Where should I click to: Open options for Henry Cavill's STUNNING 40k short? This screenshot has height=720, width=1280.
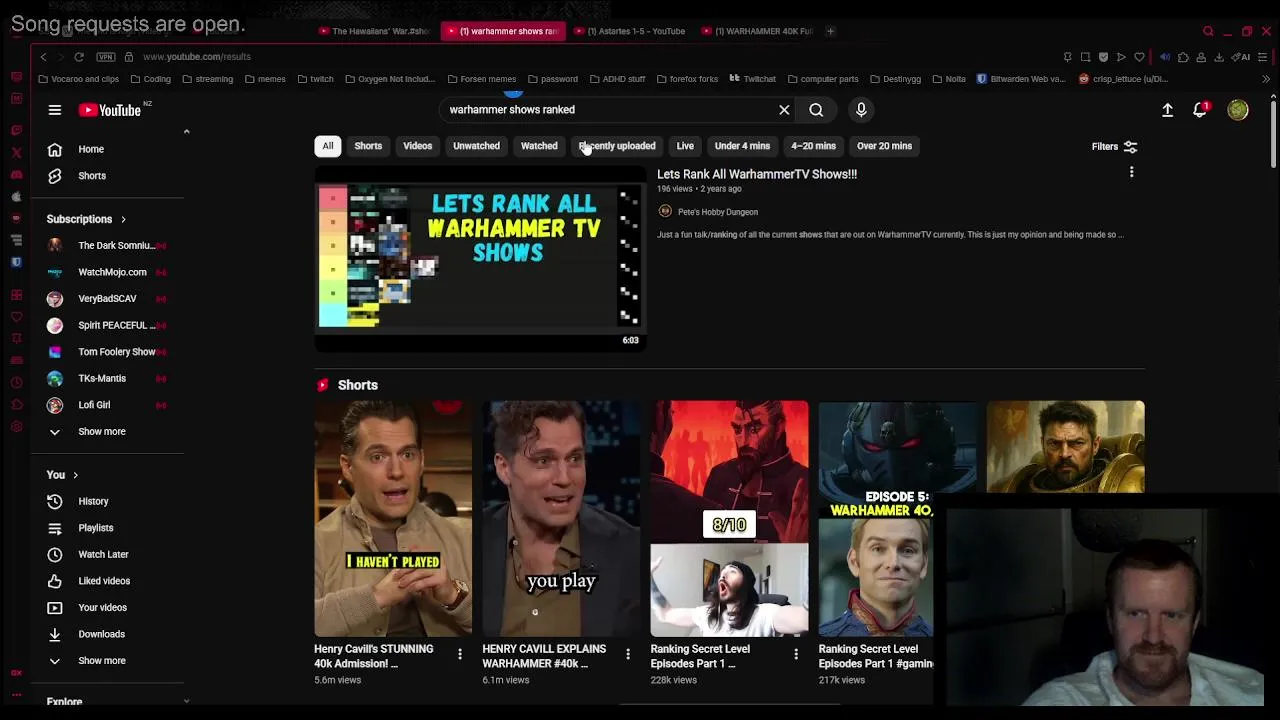(459, 654)
